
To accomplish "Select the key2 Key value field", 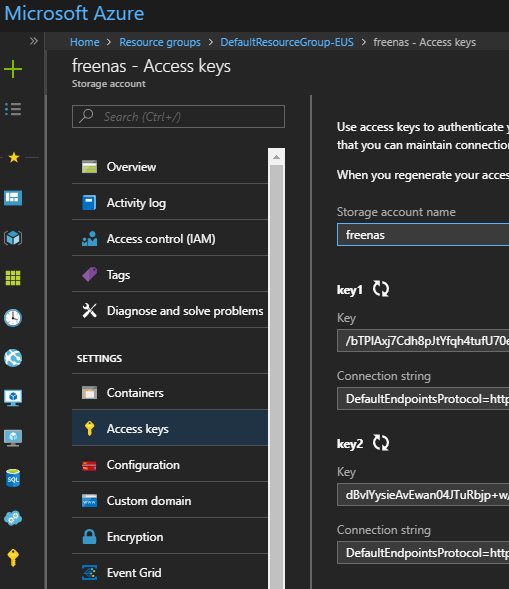I will coord(423,495).
